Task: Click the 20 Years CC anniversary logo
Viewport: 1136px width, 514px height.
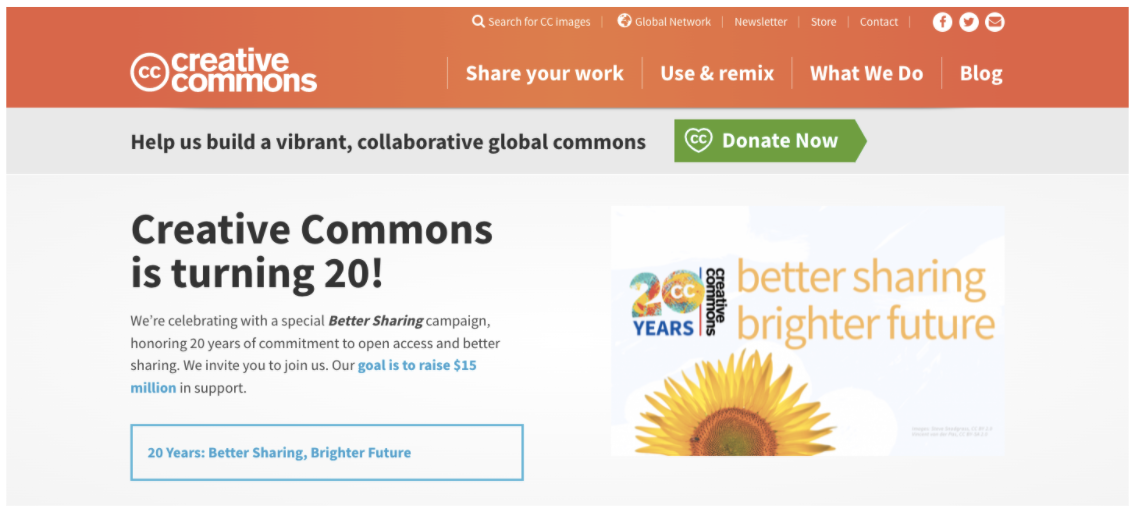Action: 673,302
